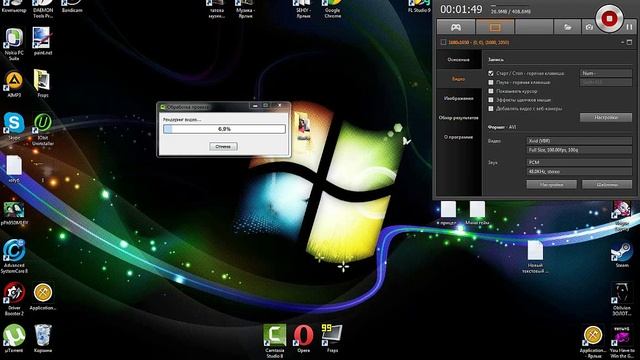640x360 pixels.
Task: Open the Шаблоны presets button
Action: pyautogui.click(x=607, y=184)
